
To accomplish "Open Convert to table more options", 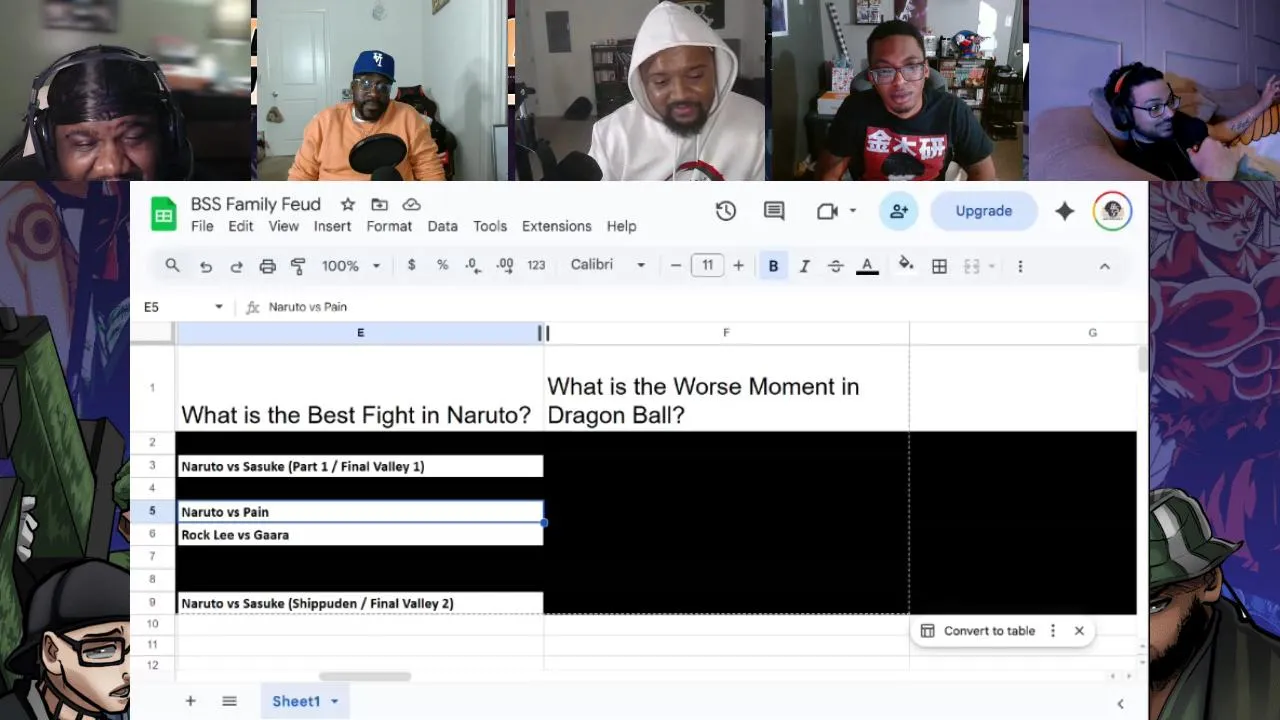I will point(1052,631).
